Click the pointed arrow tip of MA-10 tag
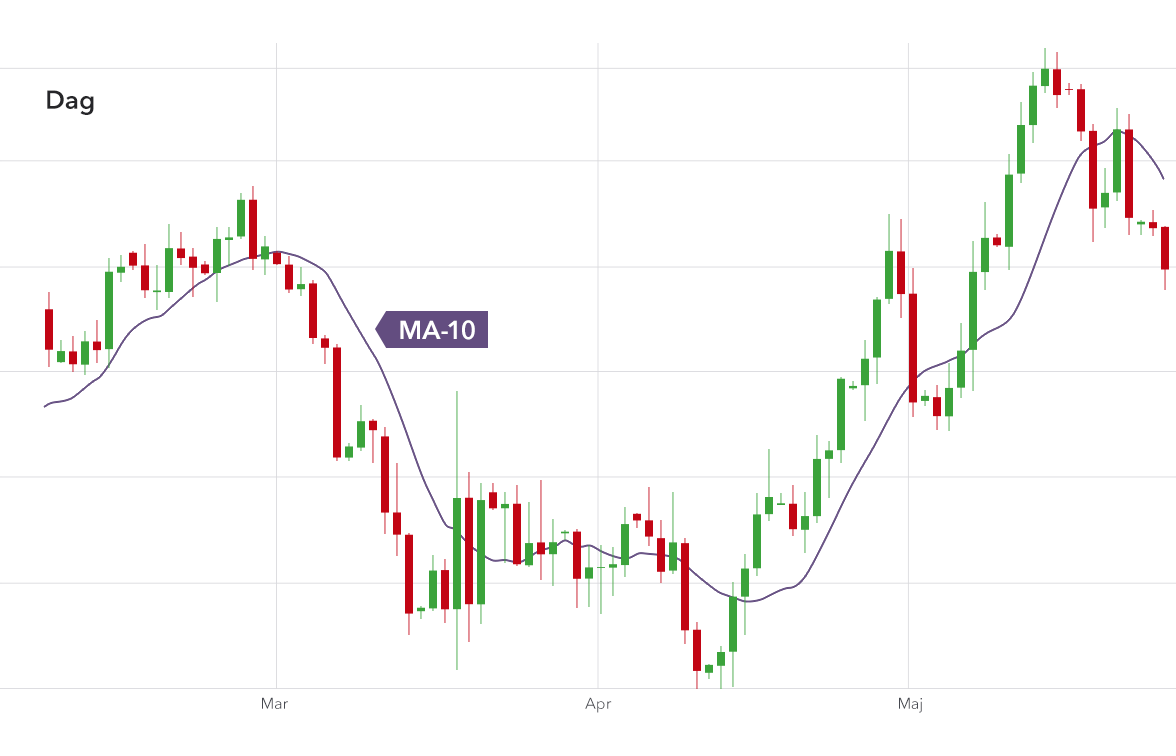 tap(377, 329)
